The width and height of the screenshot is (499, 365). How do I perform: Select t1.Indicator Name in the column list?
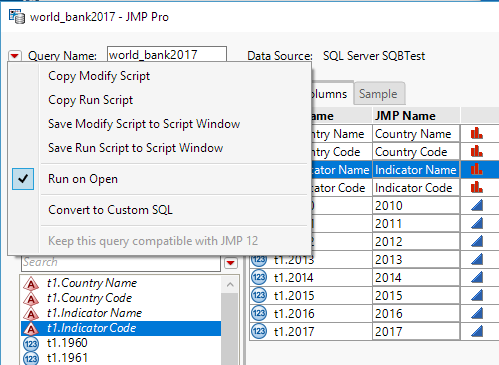point(121,313)
